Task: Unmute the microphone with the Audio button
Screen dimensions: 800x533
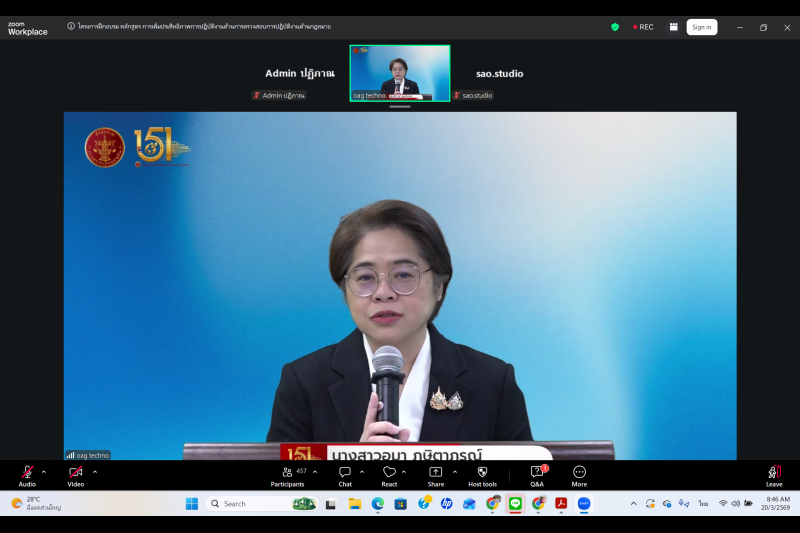Action: (27, 473)
